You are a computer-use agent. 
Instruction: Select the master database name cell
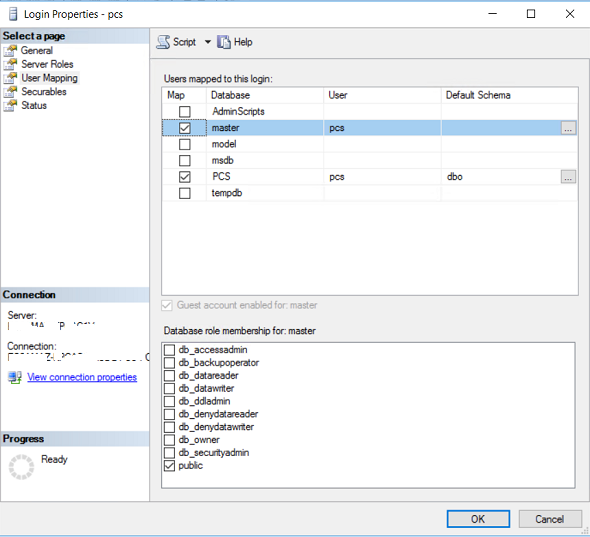coord(265,128)
